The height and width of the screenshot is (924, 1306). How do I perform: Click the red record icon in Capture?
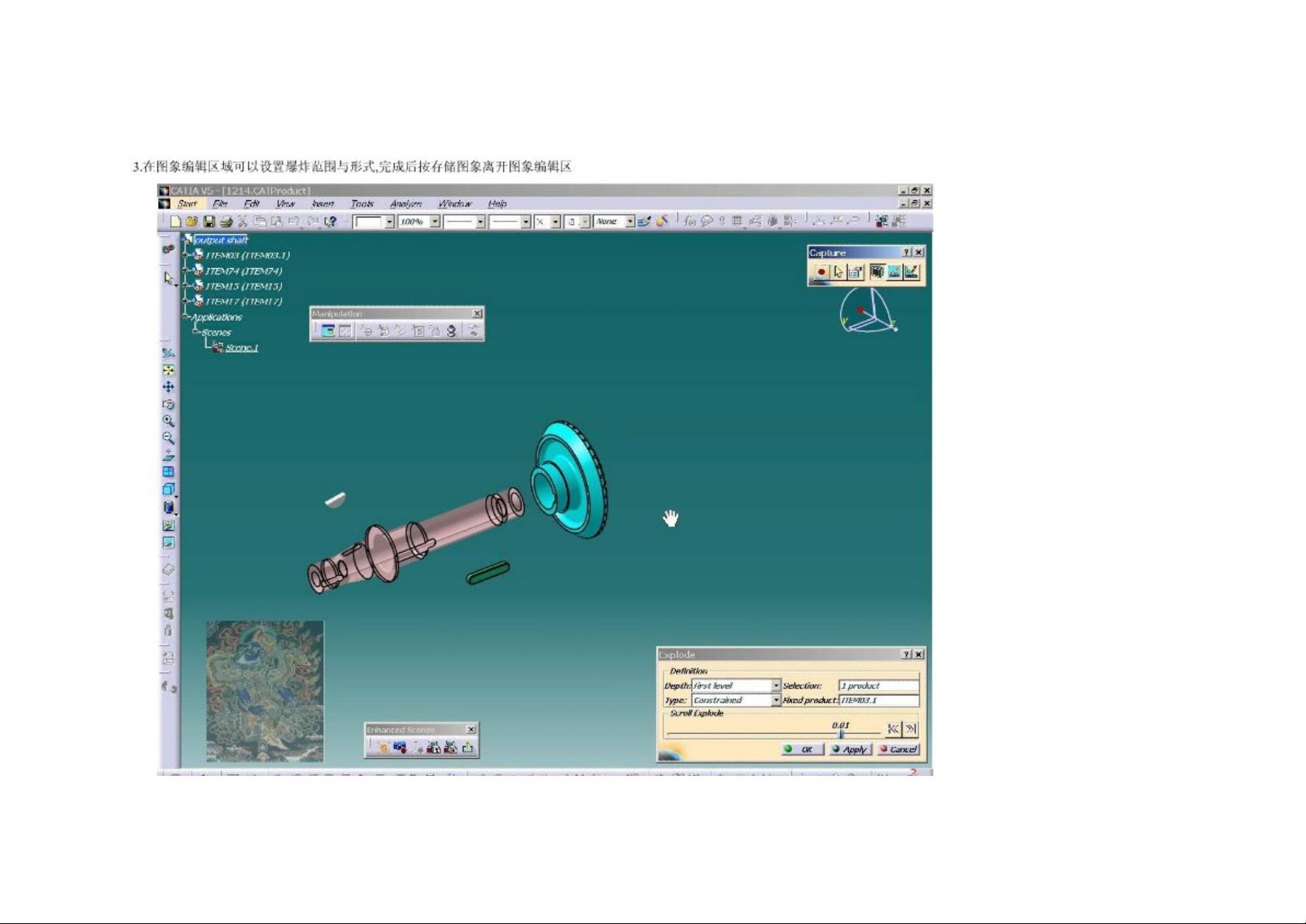pos(822,272)
